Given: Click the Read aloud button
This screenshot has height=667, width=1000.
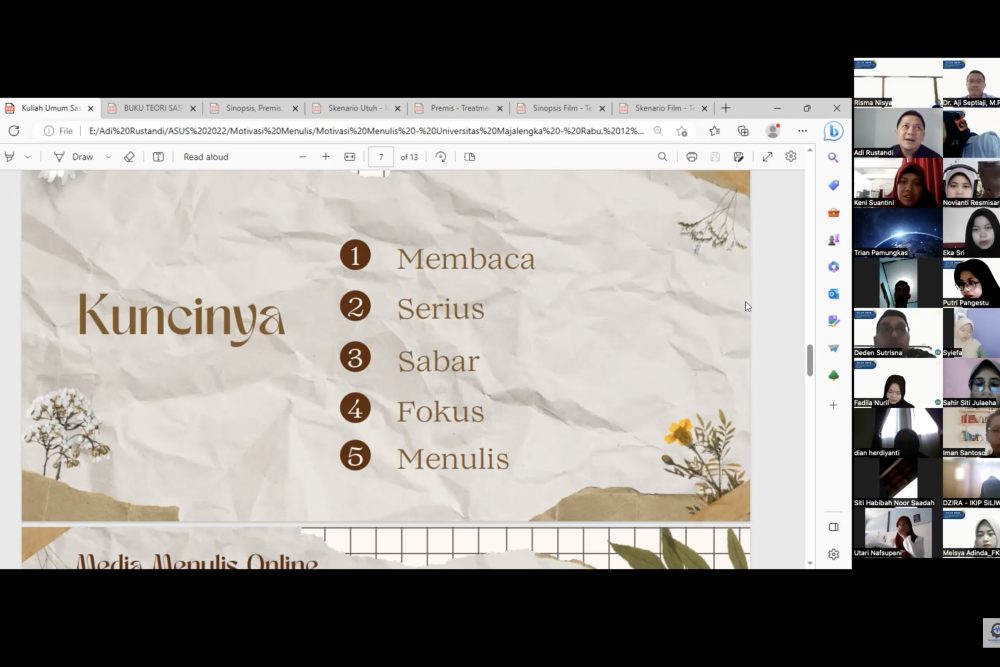Looking at the screenshot, I should tap(205, 157).
